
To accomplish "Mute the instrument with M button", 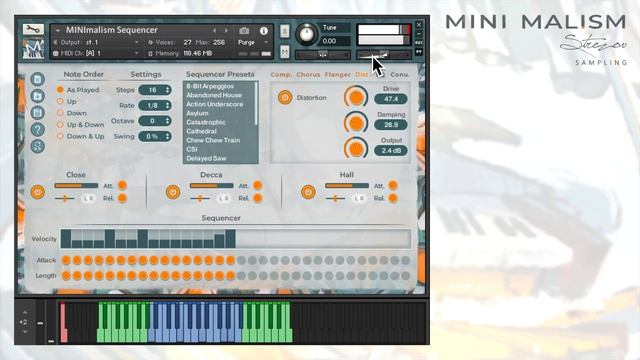I will tap(285, 51).
